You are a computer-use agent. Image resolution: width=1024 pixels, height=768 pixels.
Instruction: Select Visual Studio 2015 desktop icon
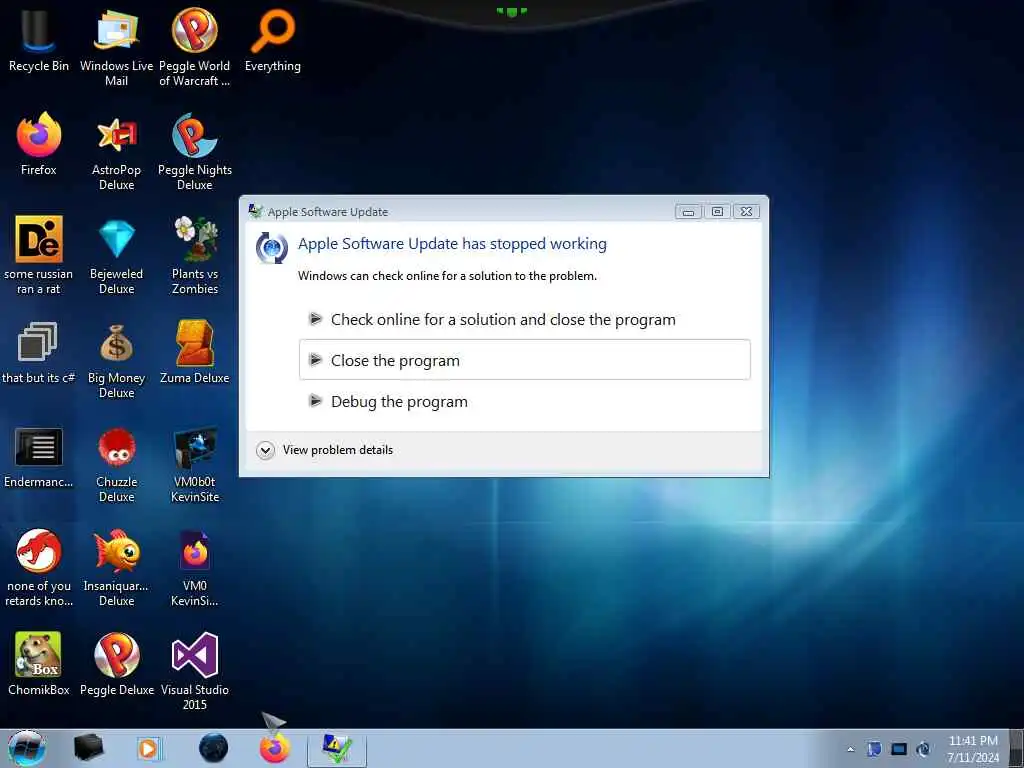(195, 671)
